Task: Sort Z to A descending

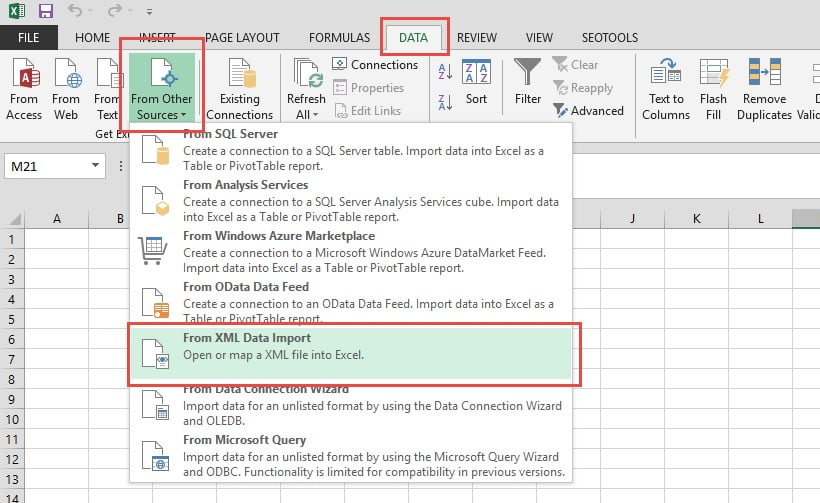Action: coord(445,102)
